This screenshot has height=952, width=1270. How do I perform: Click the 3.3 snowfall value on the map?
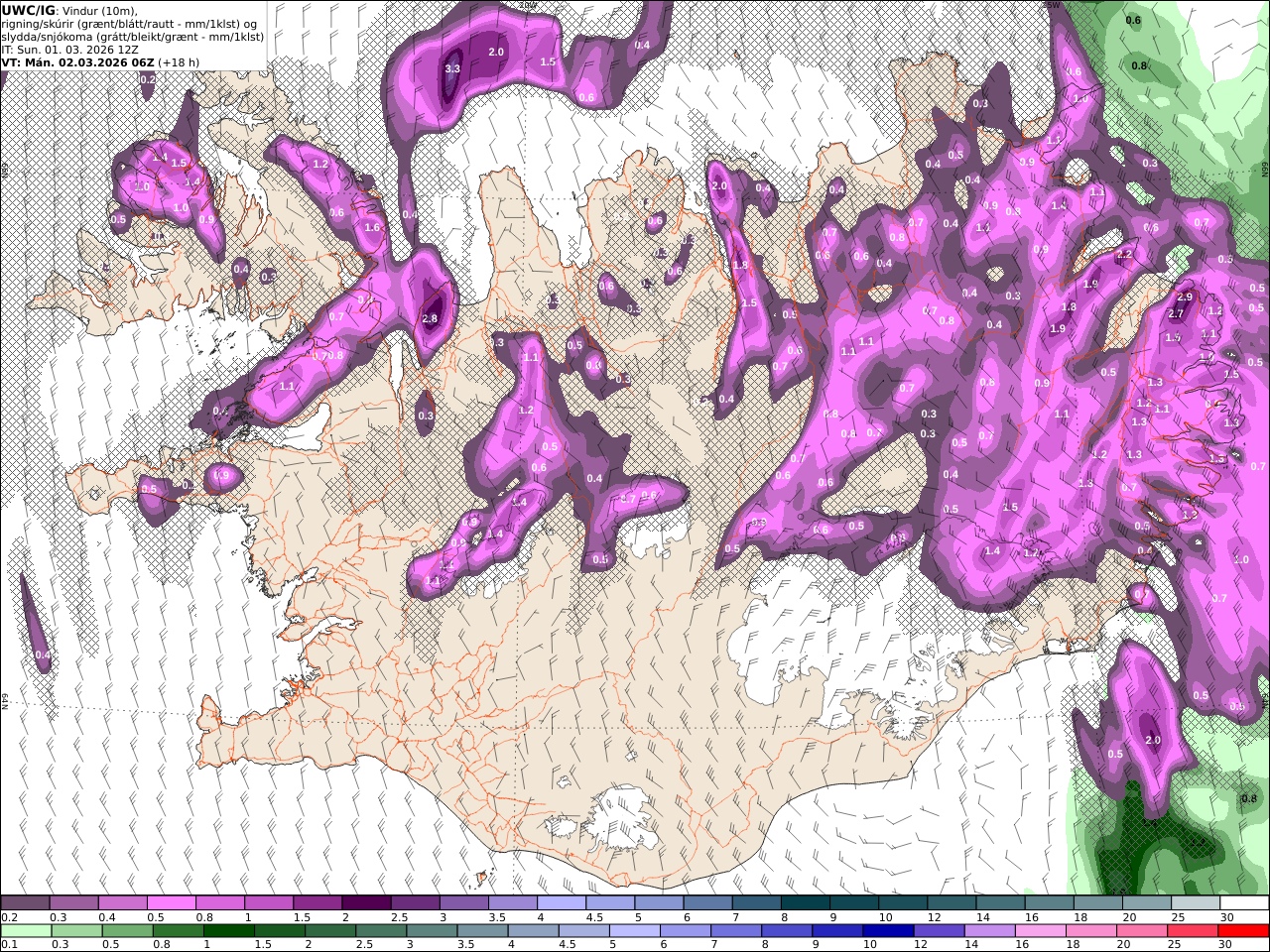click(452, 68)
